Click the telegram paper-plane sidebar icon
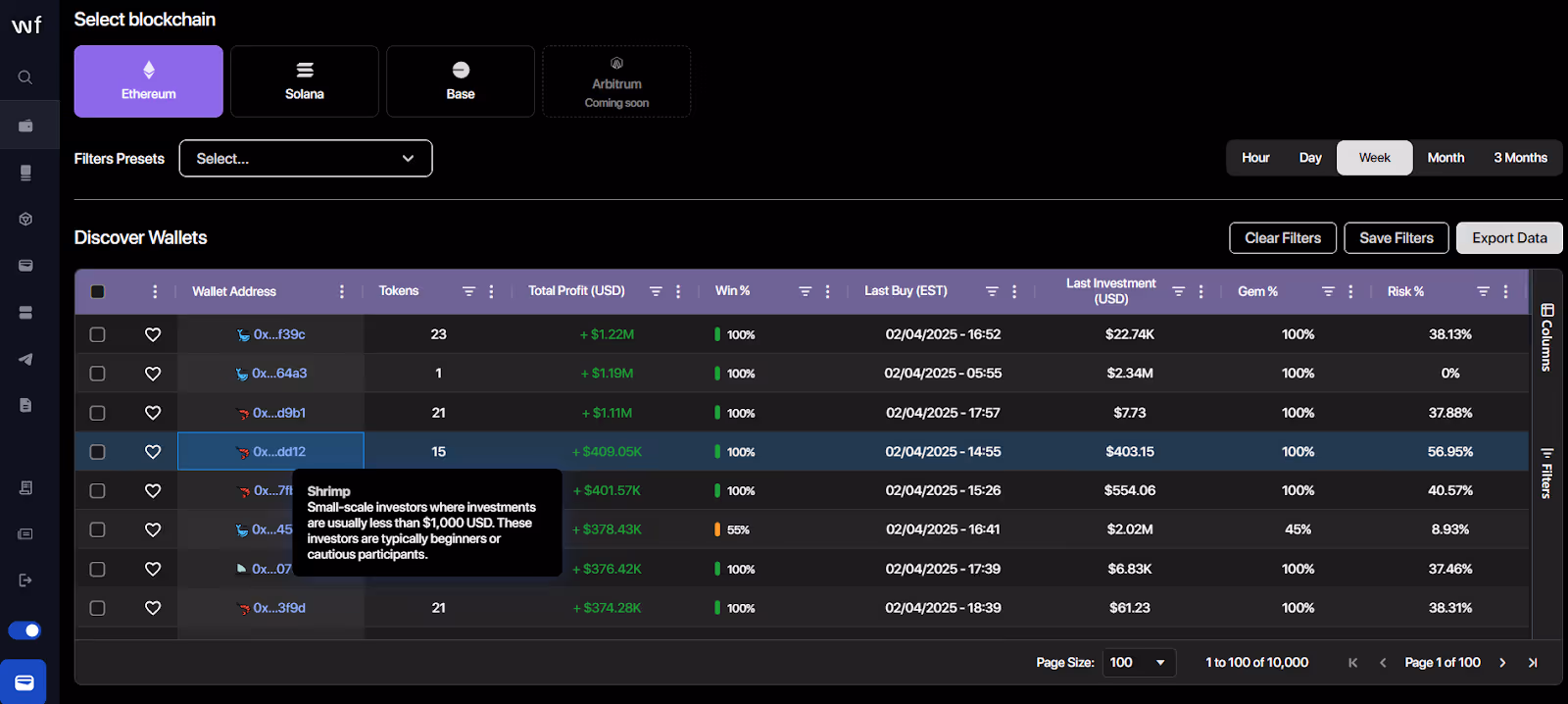This screenshot has width=1568, height=704. click(25, 360)
